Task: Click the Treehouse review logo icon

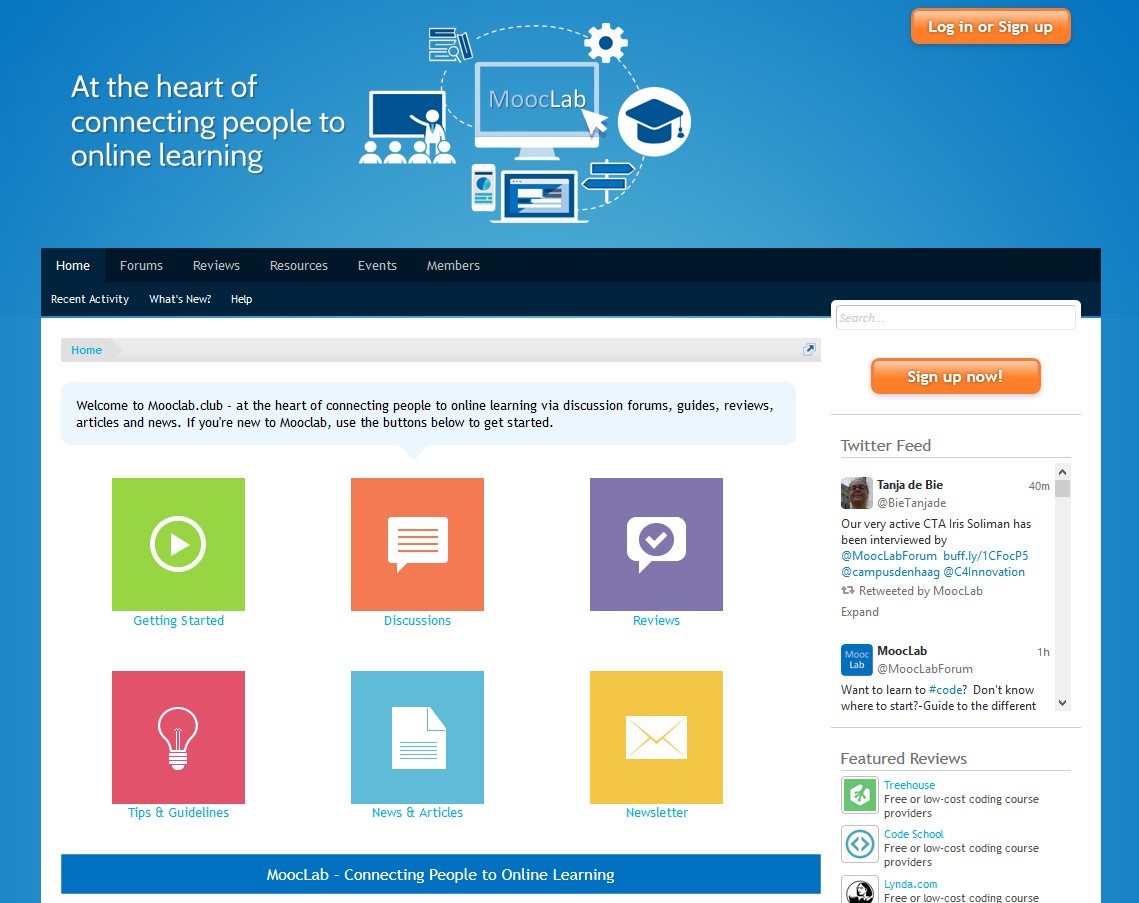Action: [x=860, y=795]
